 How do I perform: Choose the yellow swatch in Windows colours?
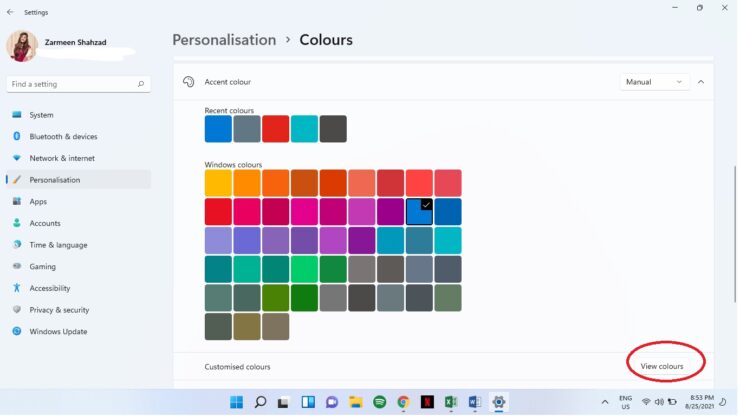218,183
